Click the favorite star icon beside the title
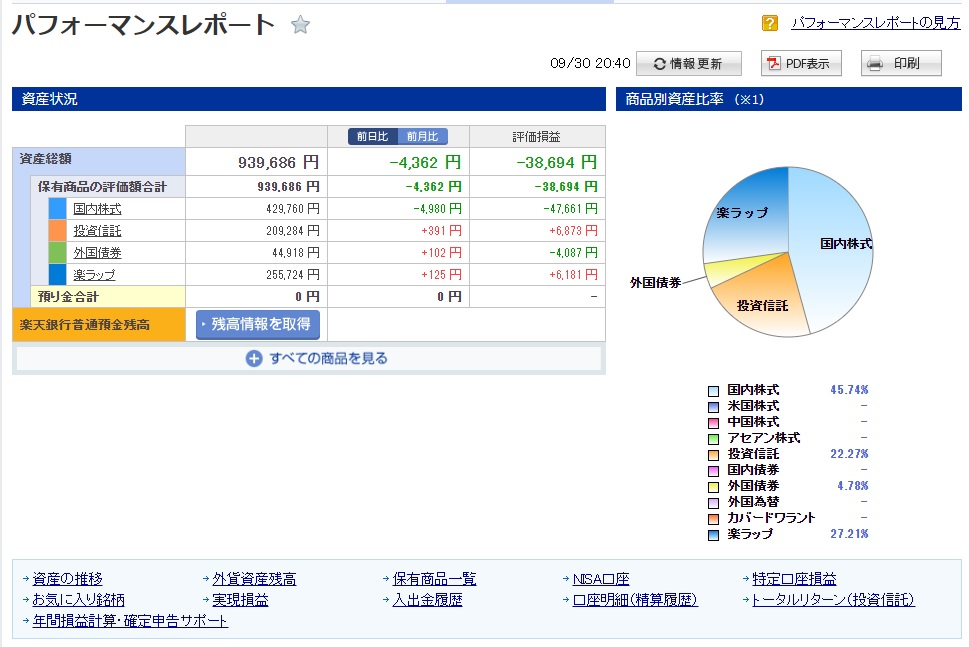Screen dimensions: 969x647 point(300,25)
